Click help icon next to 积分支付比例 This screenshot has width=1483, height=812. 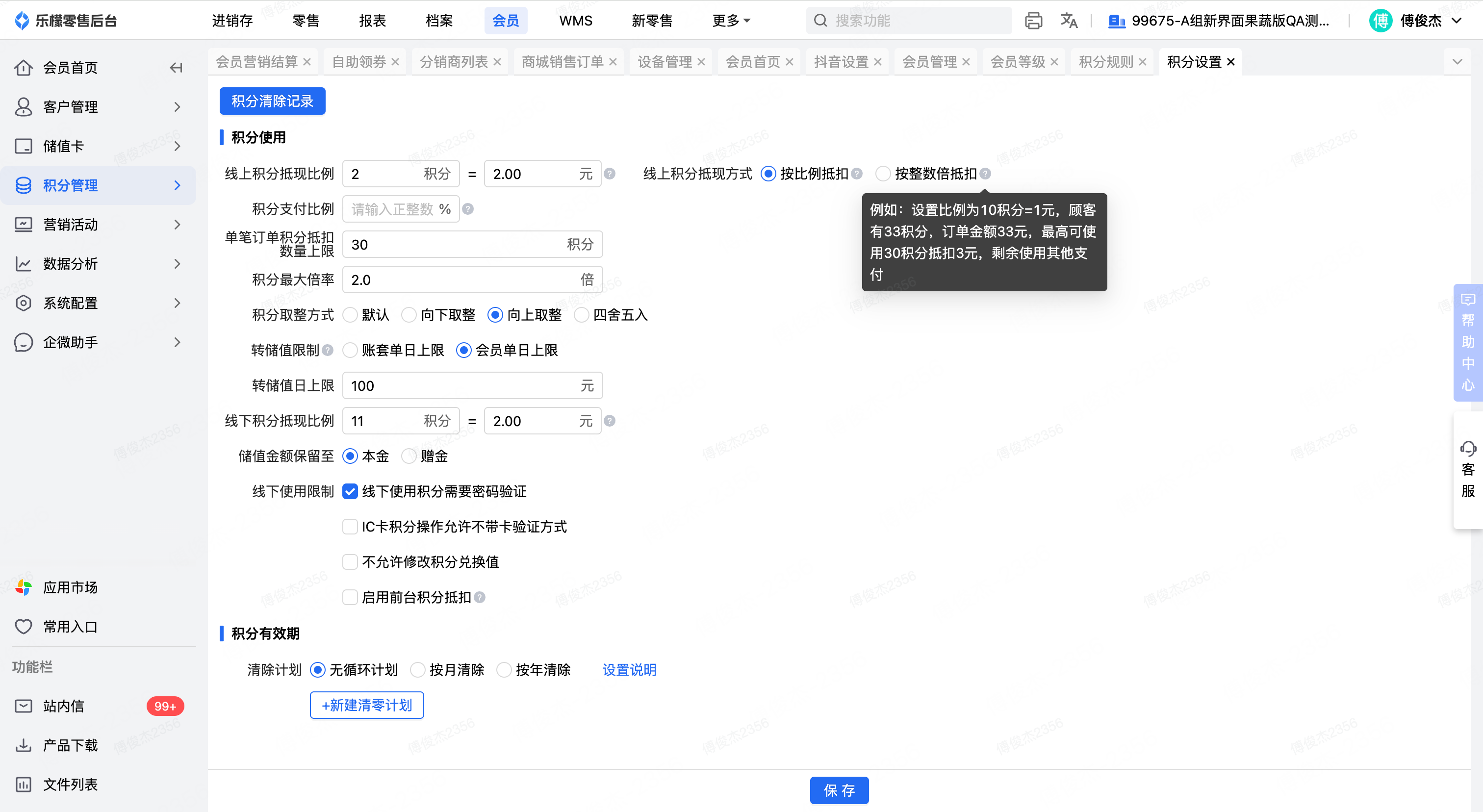468,209
